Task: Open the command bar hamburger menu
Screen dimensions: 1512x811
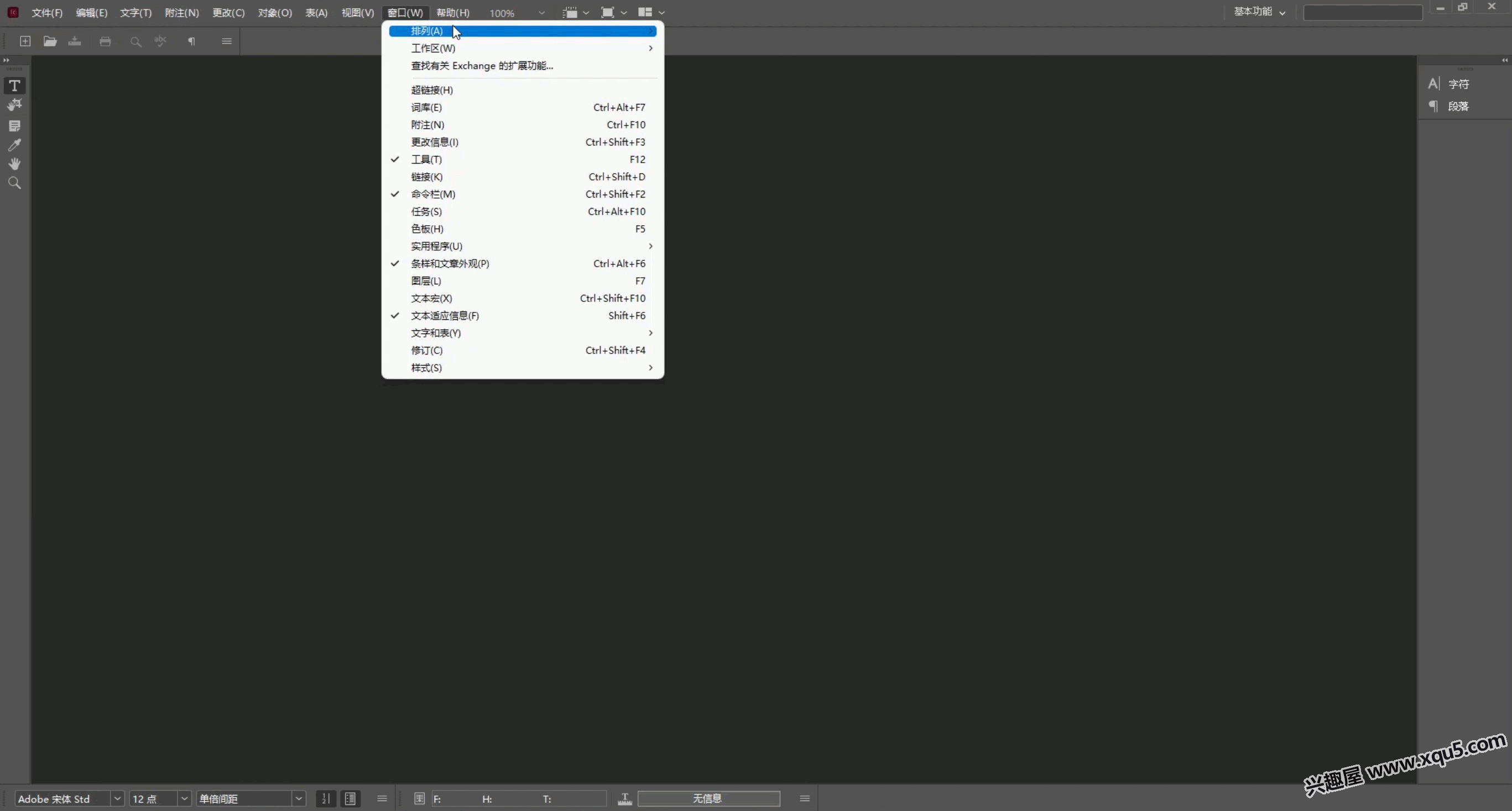Action: 227,41
